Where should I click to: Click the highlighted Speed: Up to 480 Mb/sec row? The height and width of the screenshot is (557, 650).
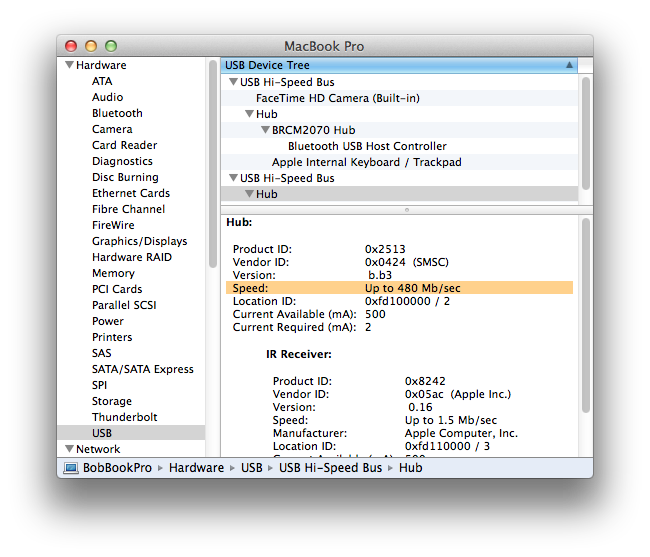click(x=399, y=288)
